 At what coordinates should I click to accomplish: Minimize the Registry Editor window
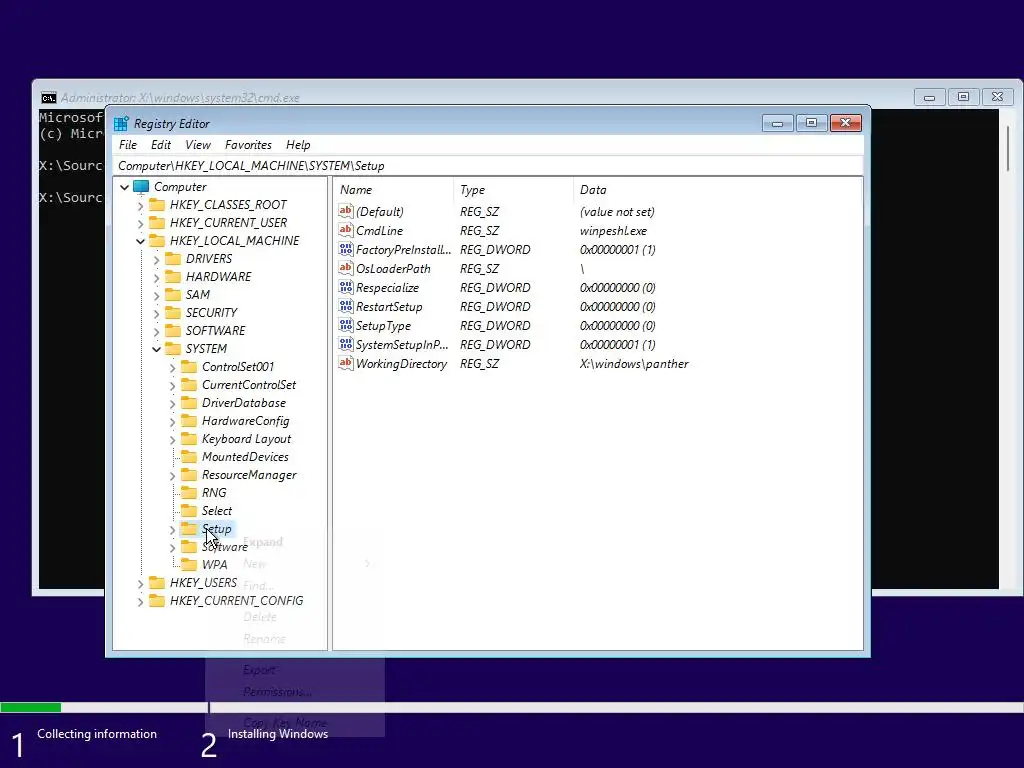[x=777, y=123]
